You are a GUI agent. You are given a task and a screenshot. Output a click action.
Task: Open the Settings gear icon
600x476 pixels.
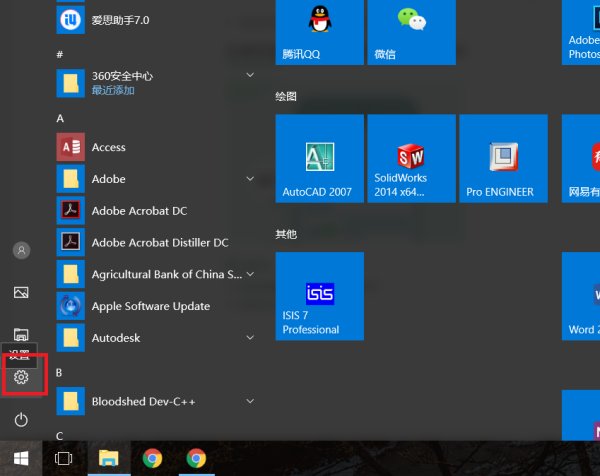(x=21, y=378)
